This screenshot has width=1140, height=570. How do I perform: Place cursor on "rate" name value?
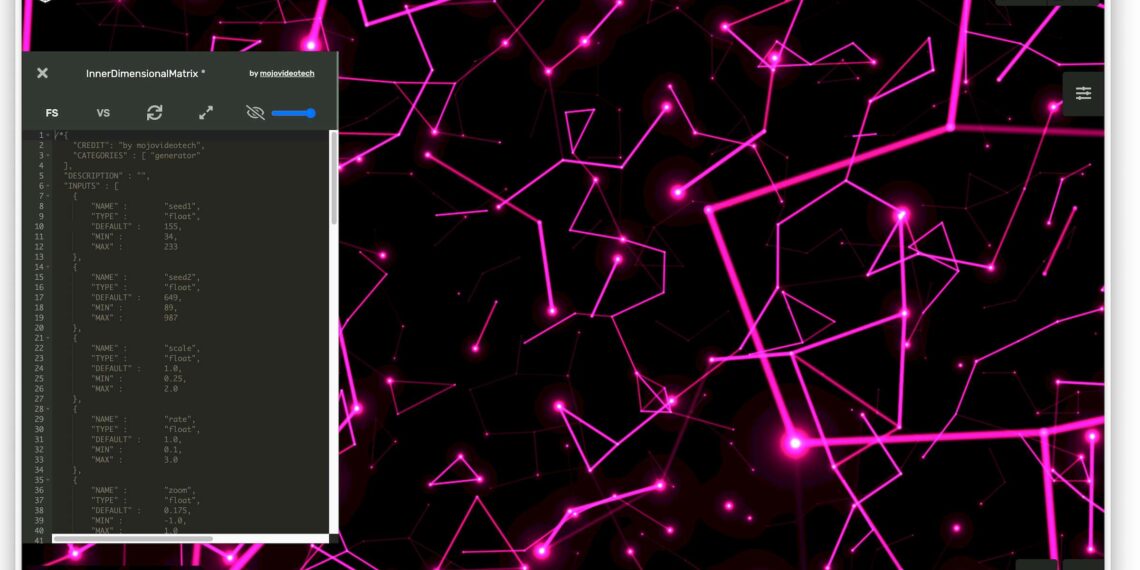[180, 420]
